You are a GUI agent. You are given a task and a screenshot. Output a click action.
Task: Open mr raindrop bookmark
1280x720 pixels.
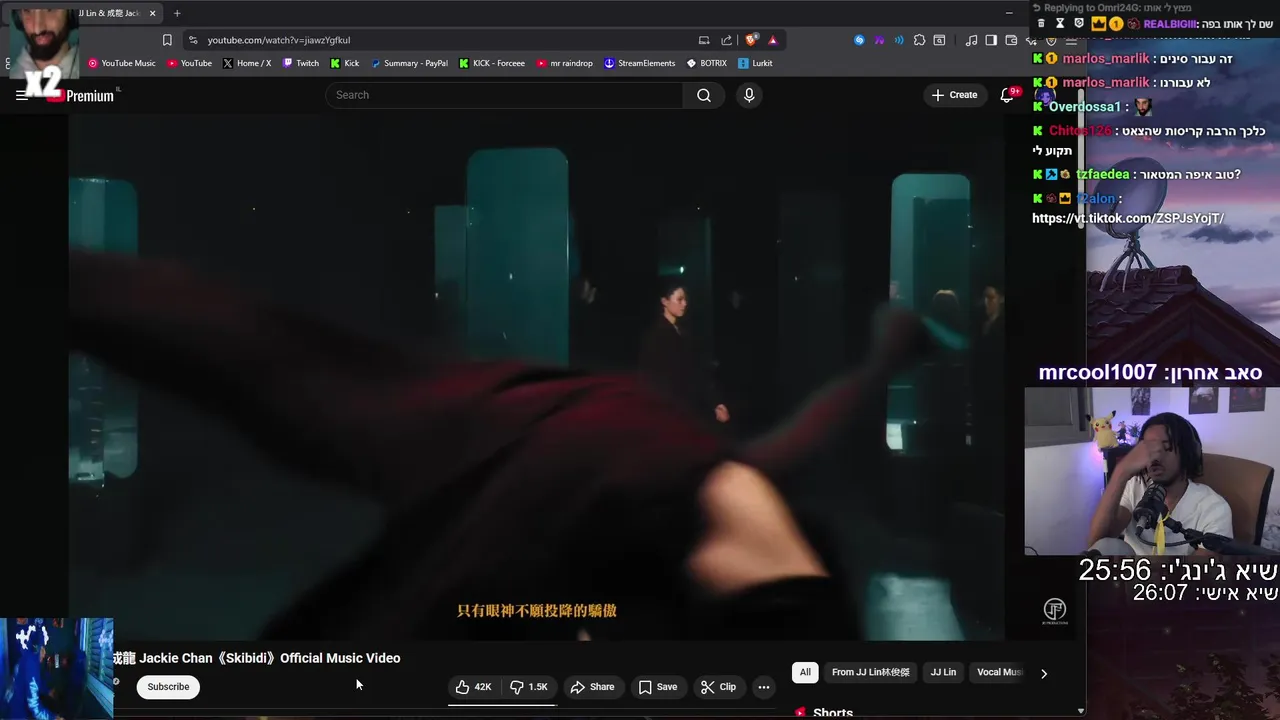(x=565, y=63)
